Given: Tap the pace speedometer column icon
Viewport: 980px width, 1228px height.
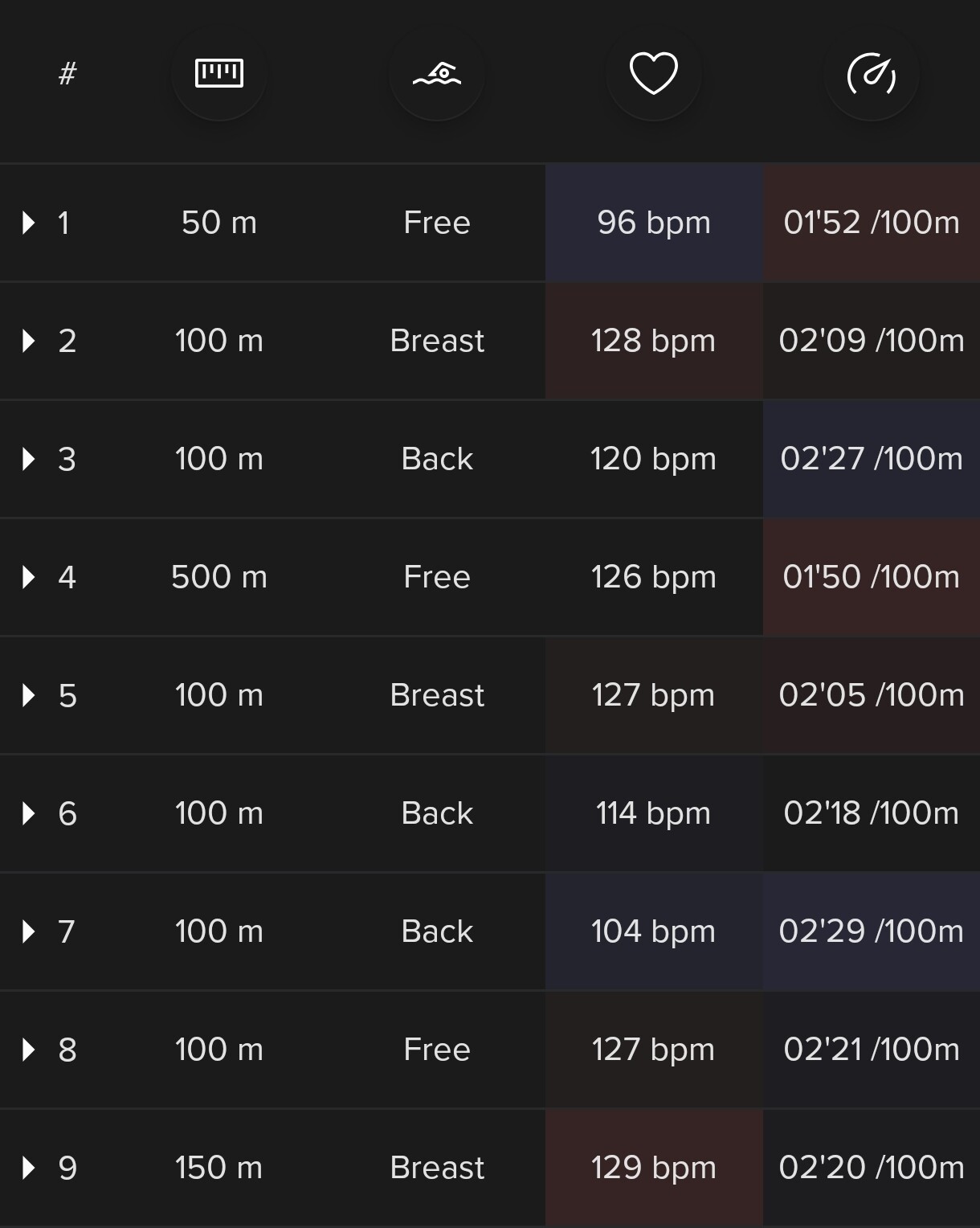Looking at the screenshot, I should pos(872,73).
